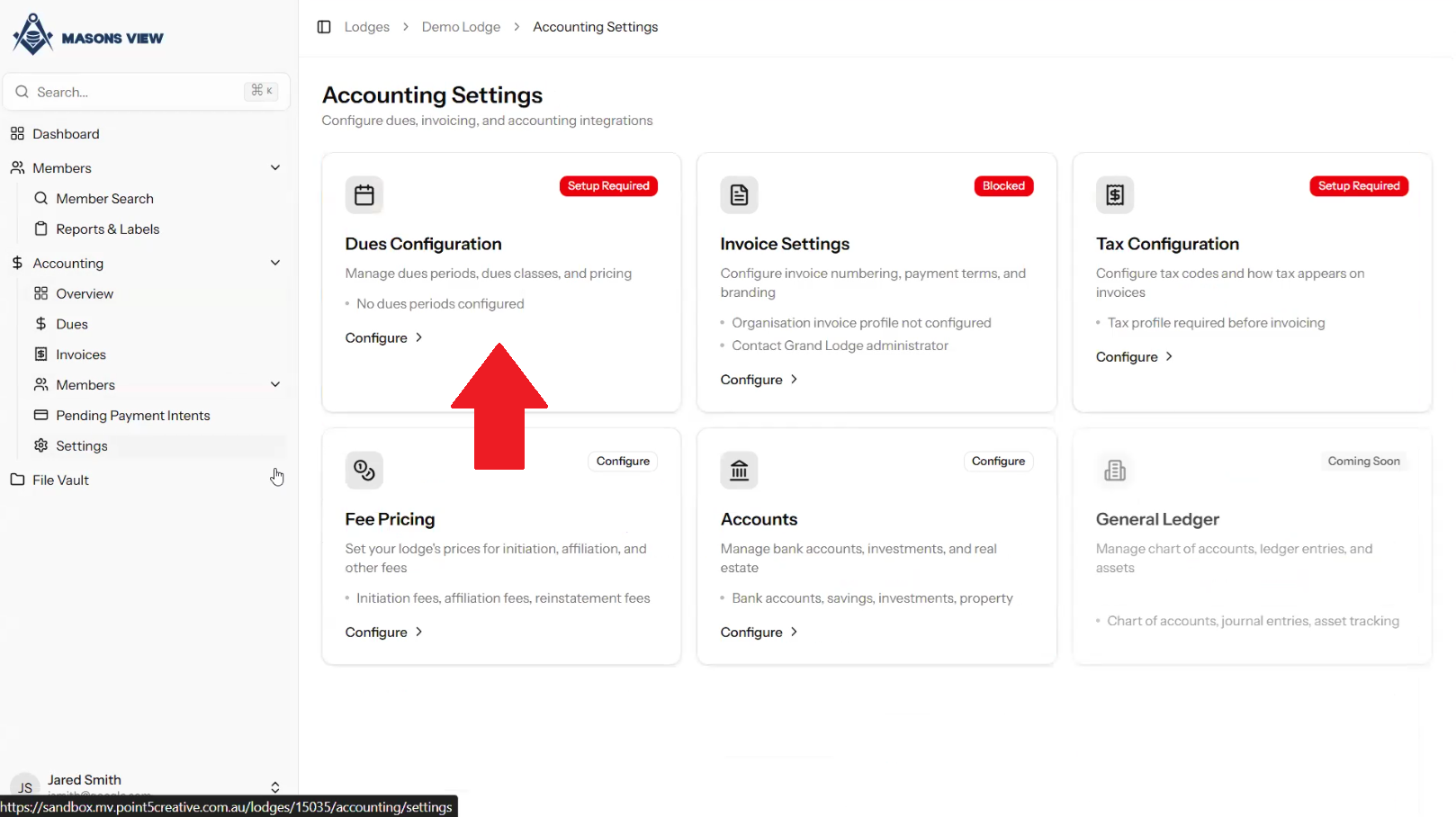Click the Accounts bank building icon
This screenshot has width=1456, height=817.
tap(739, 470)
